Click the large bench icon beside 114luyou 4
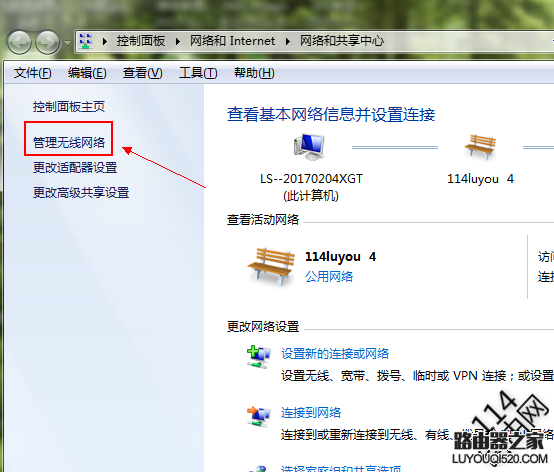The width and height of the screenshot is (554, 472). (x=271, y=266)
